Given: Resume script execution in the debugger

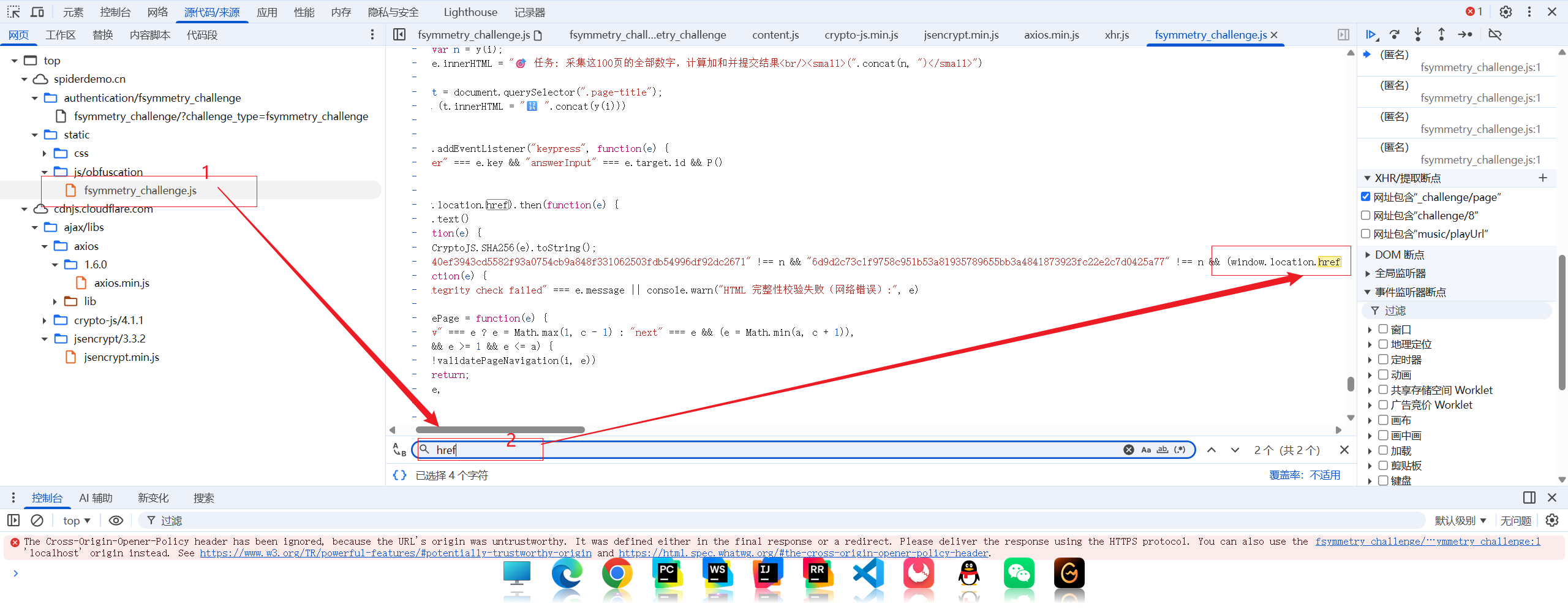Looking at the screenshot, I should pyautogui.click(x=1371, y=35).
